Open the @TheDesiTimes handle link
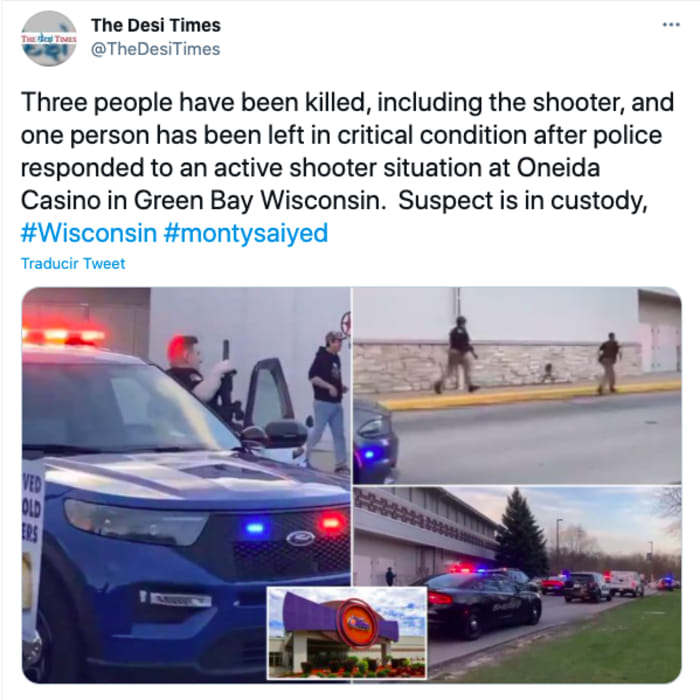Image resolution: width=700 pixels, height=700 pixels. (155, 49)
